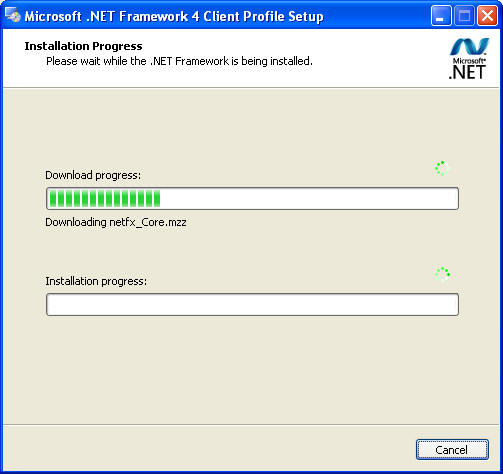Viewport: 503px width, 474px height.
Task: Click the disabled maximize window button
Action: [x=464, y=16]
